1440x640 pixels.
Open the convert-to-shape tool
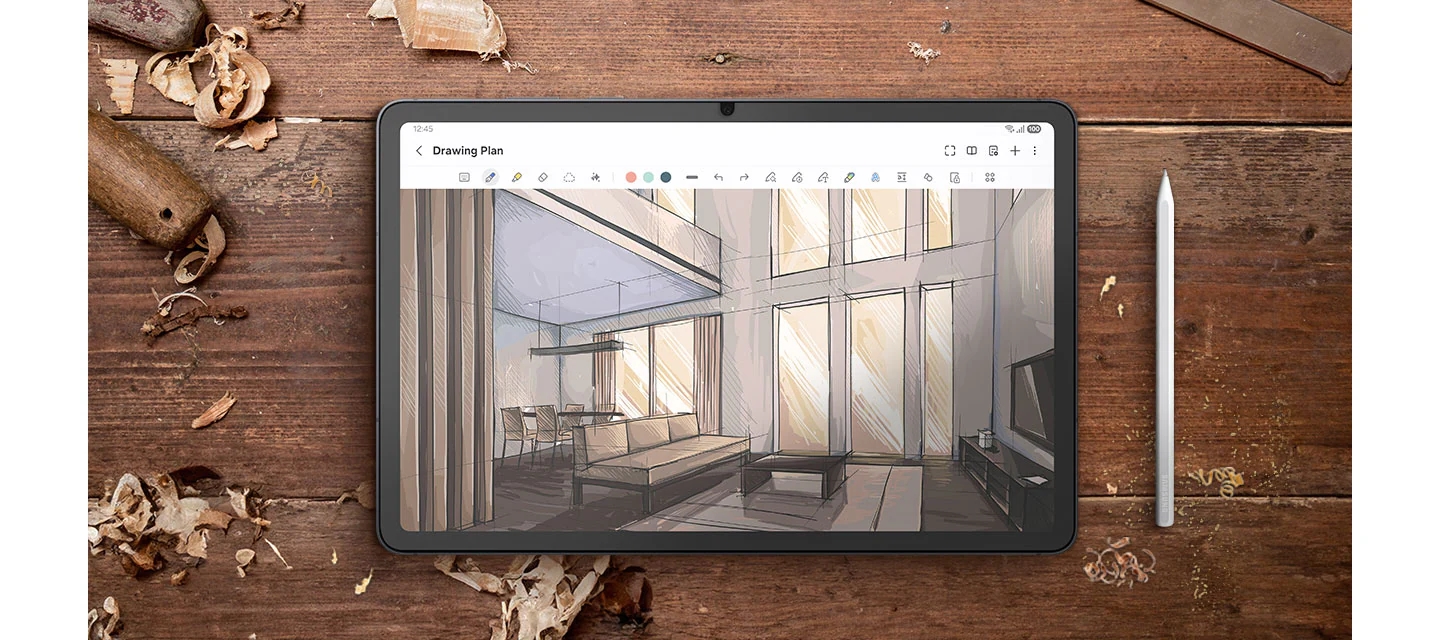tap(771, 177)
